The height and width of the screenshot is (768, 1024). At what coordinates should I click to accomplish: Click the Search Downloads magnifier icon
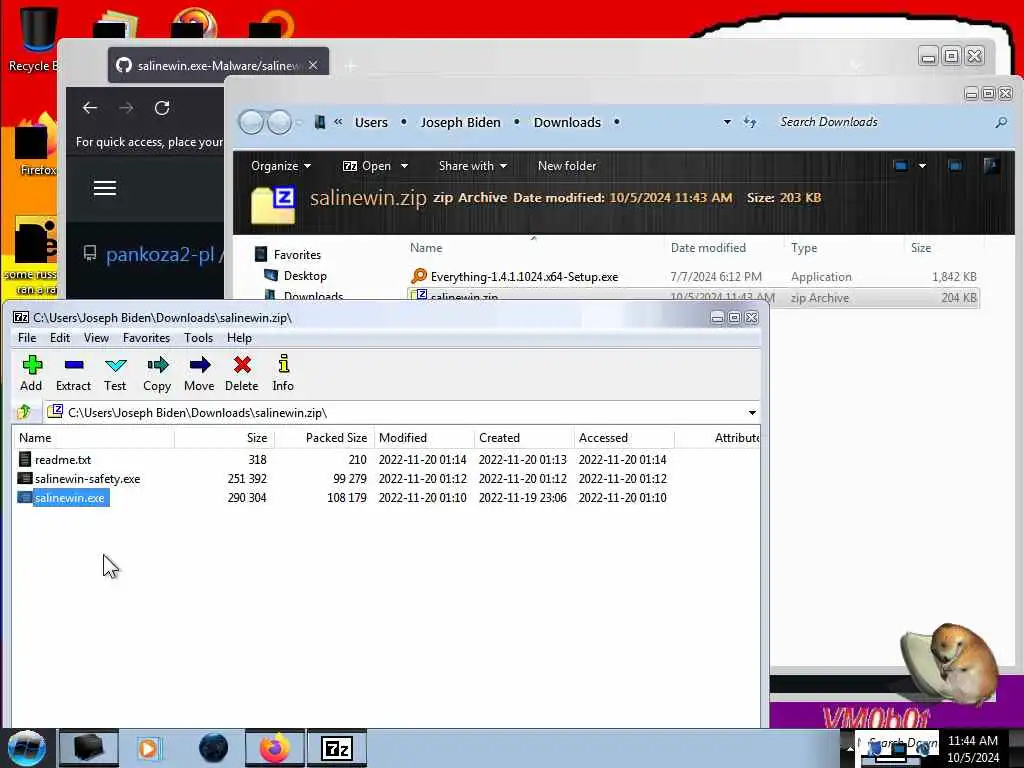coord(1001,122)
